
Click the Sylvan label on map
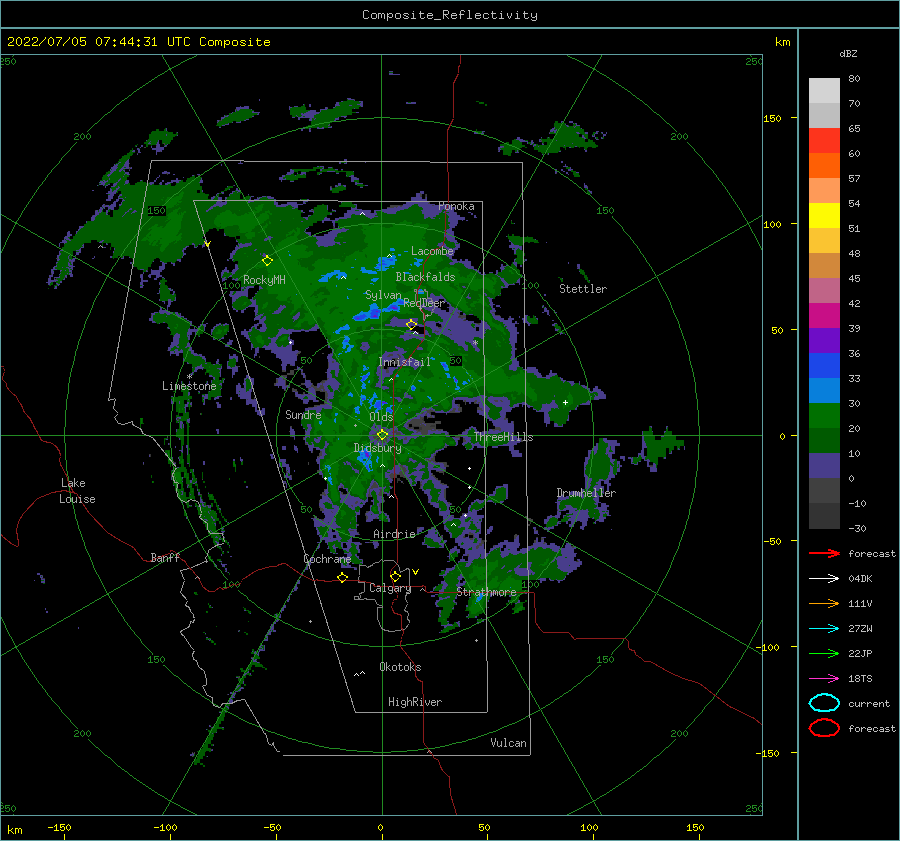[x=383, y=295]
